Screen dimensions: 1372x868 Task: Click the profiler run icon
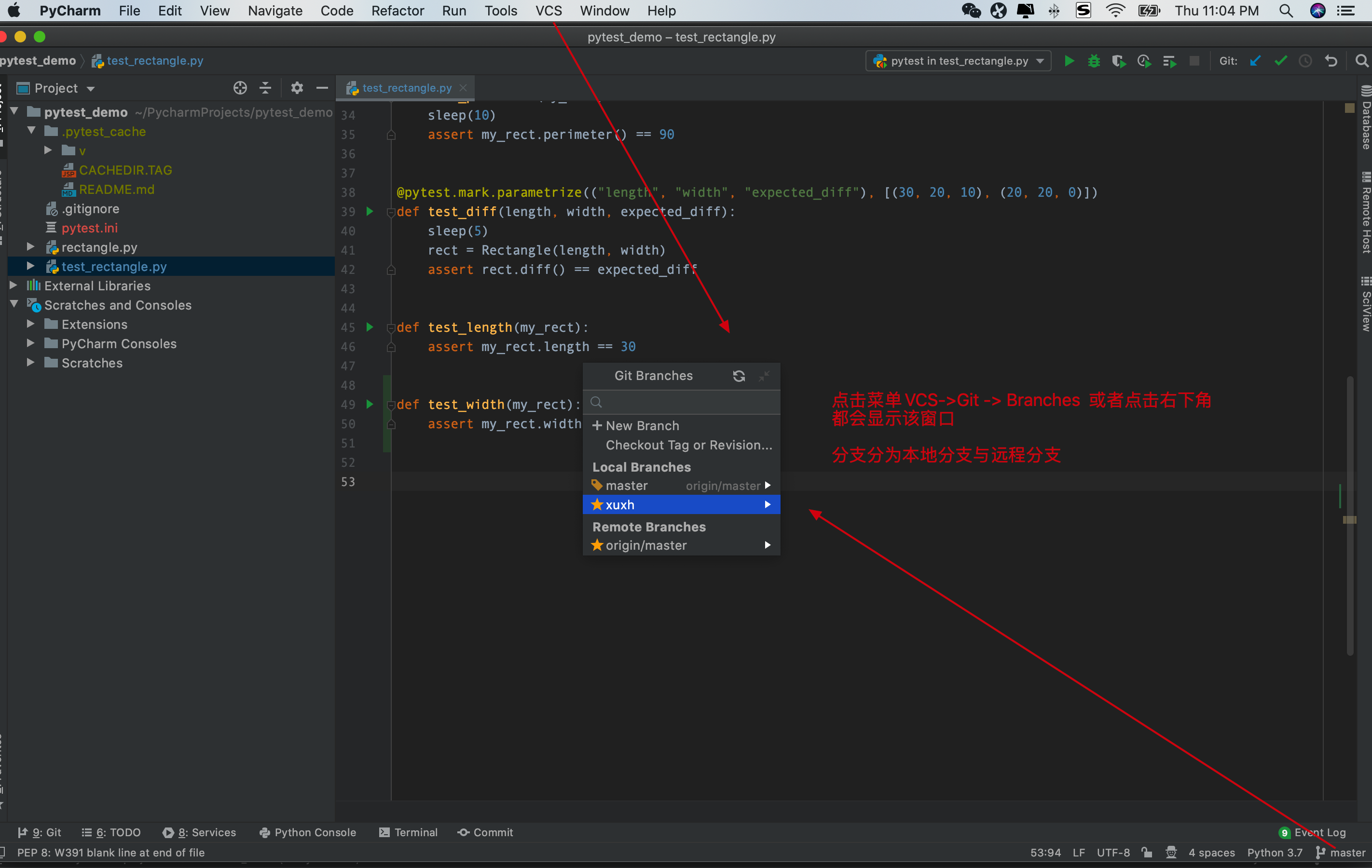[x=1143, y=61]
